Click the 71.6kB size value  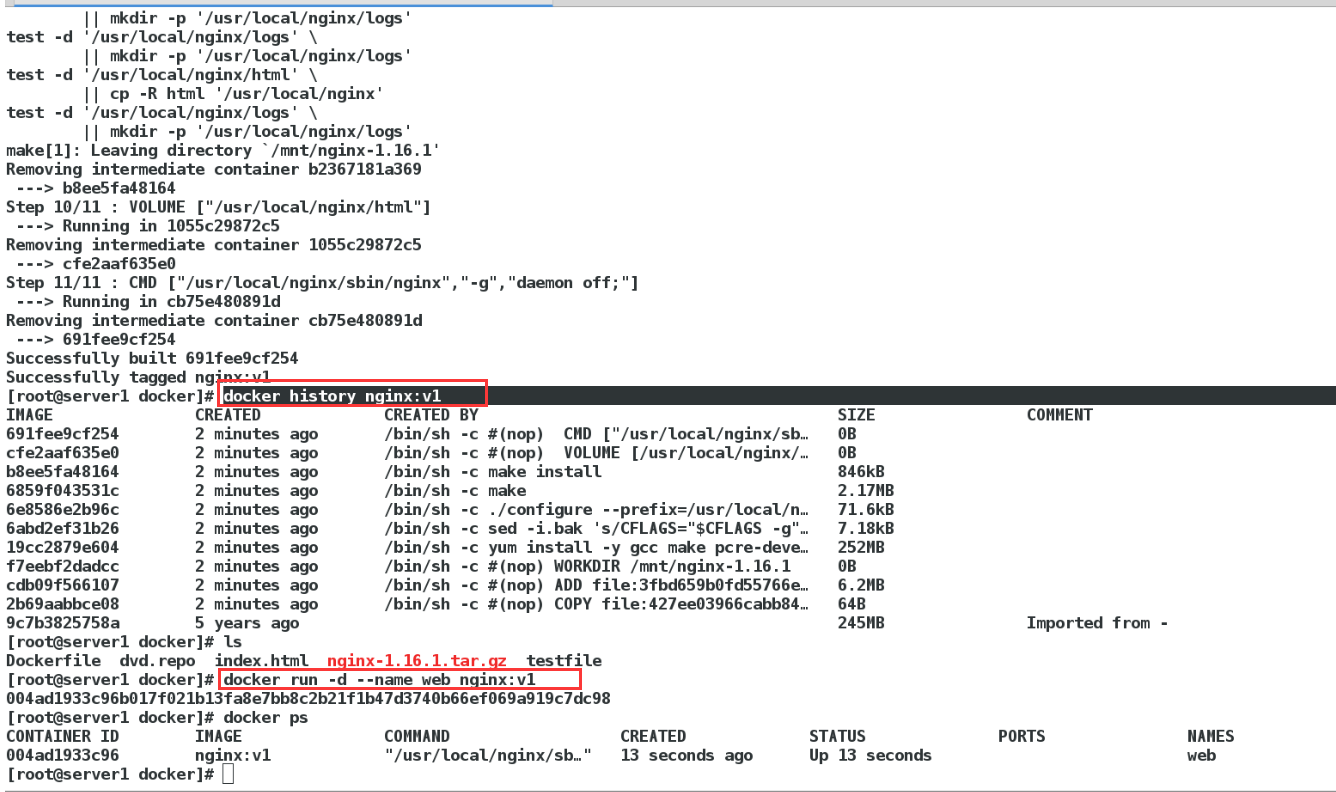[x=866, y=510]
